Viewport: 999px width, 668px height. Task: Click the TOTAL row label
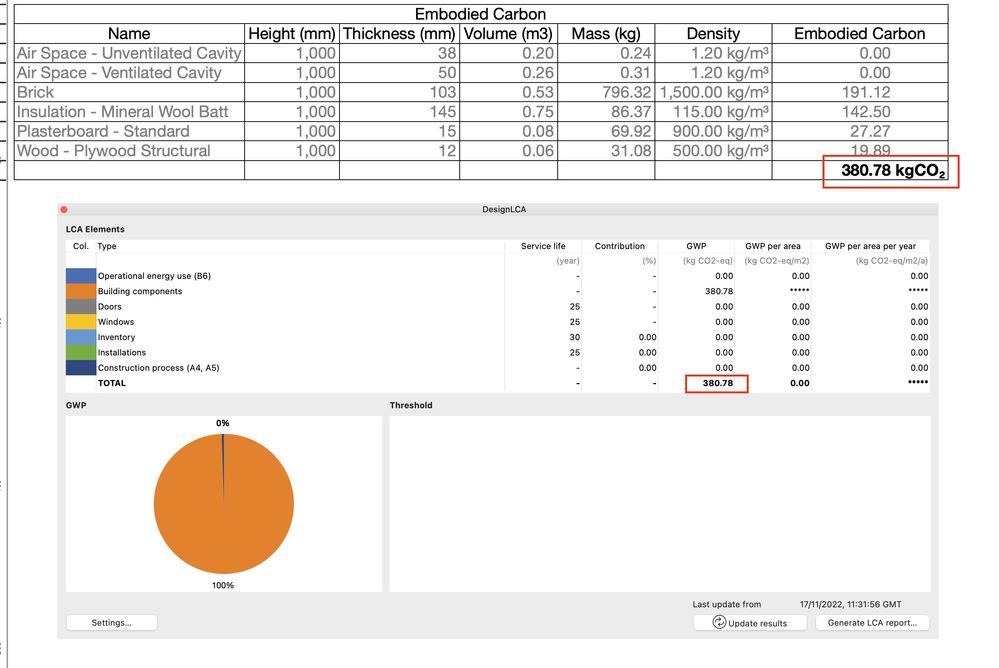point(111,383)
